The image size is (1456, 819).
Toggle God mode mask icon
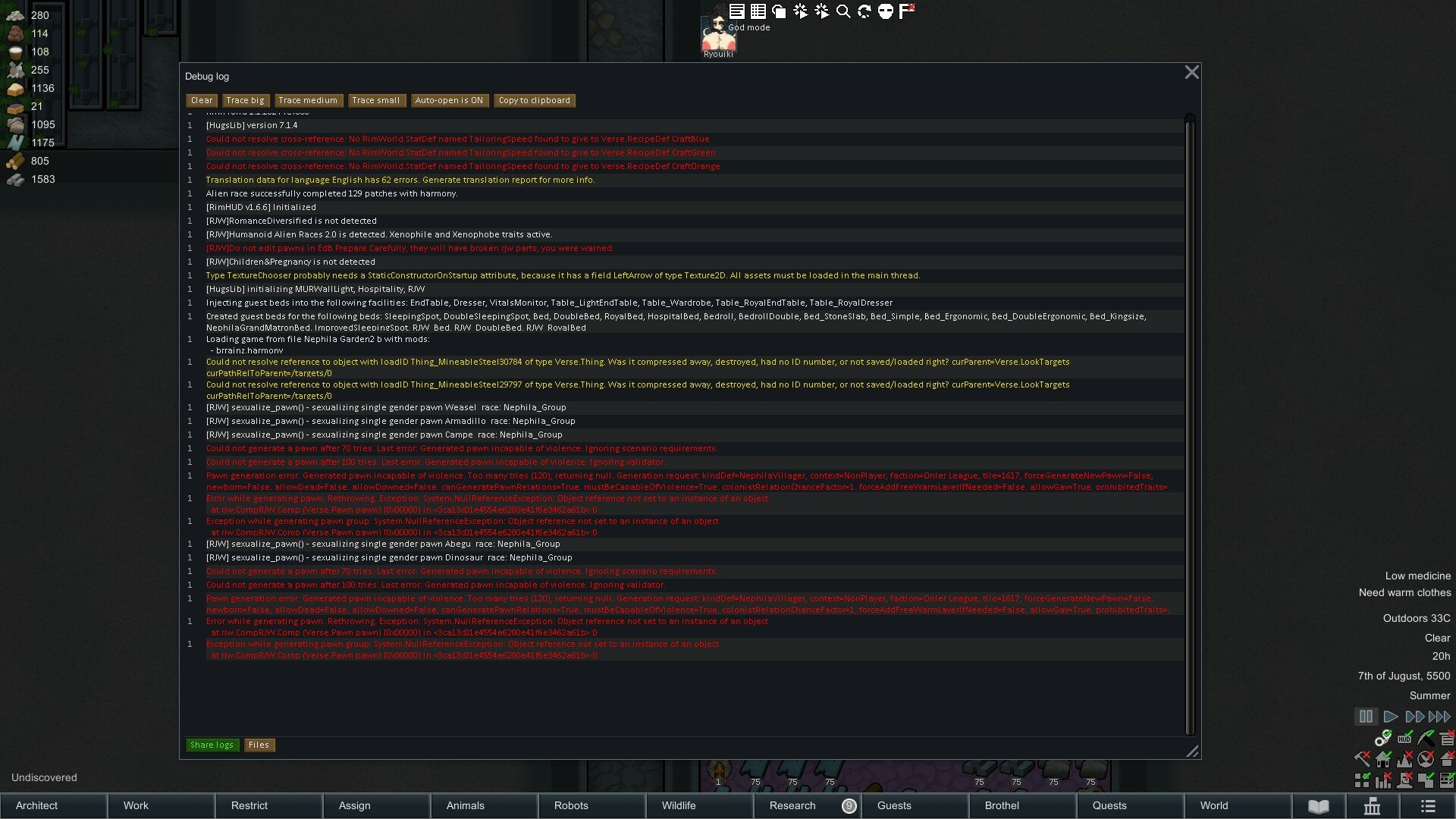coord(885,11)
